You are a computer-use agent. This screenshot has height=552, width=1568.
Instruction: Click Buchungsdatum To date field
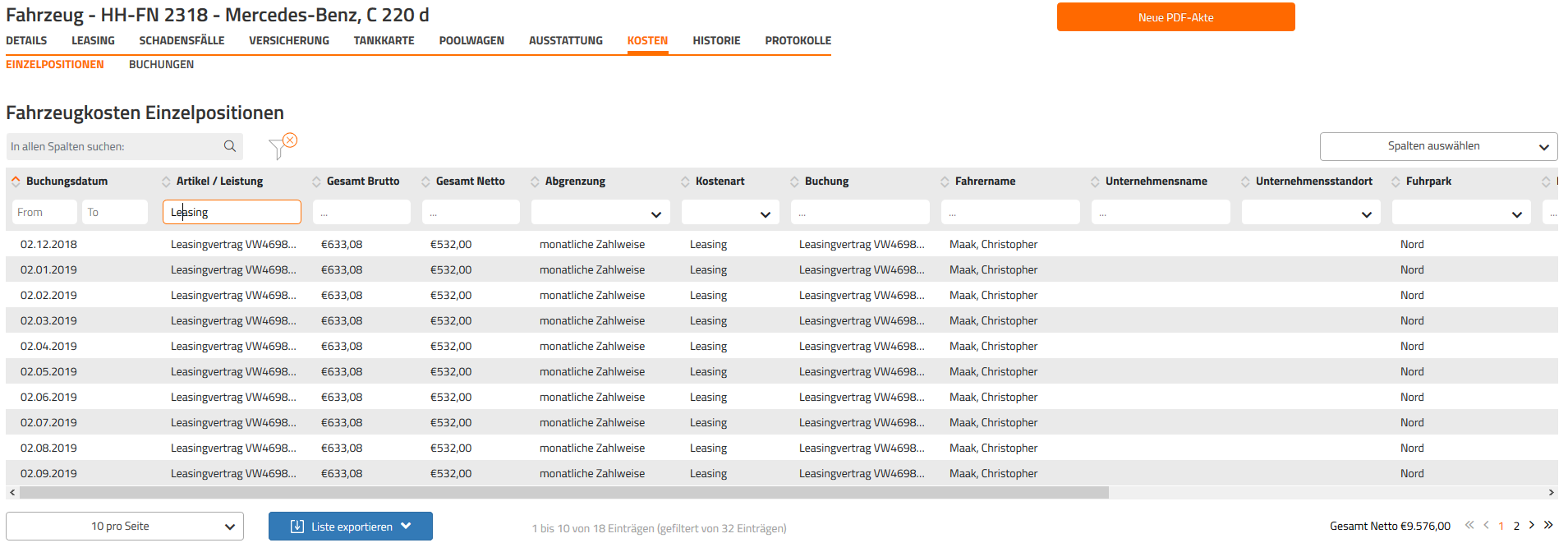click(115, 212)
